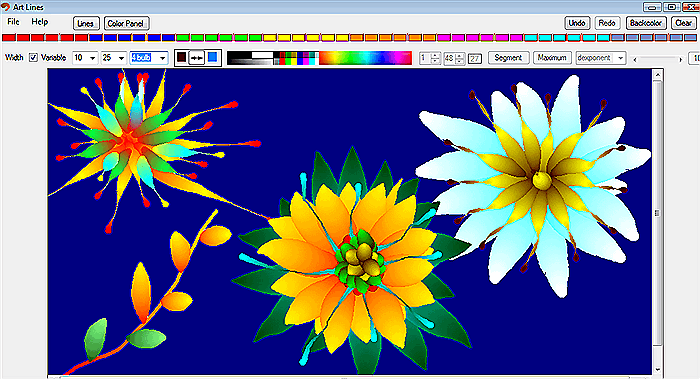Viewport: 700px width, 379px height.
Task: Click the Segment button
Action: coord(508,58)
